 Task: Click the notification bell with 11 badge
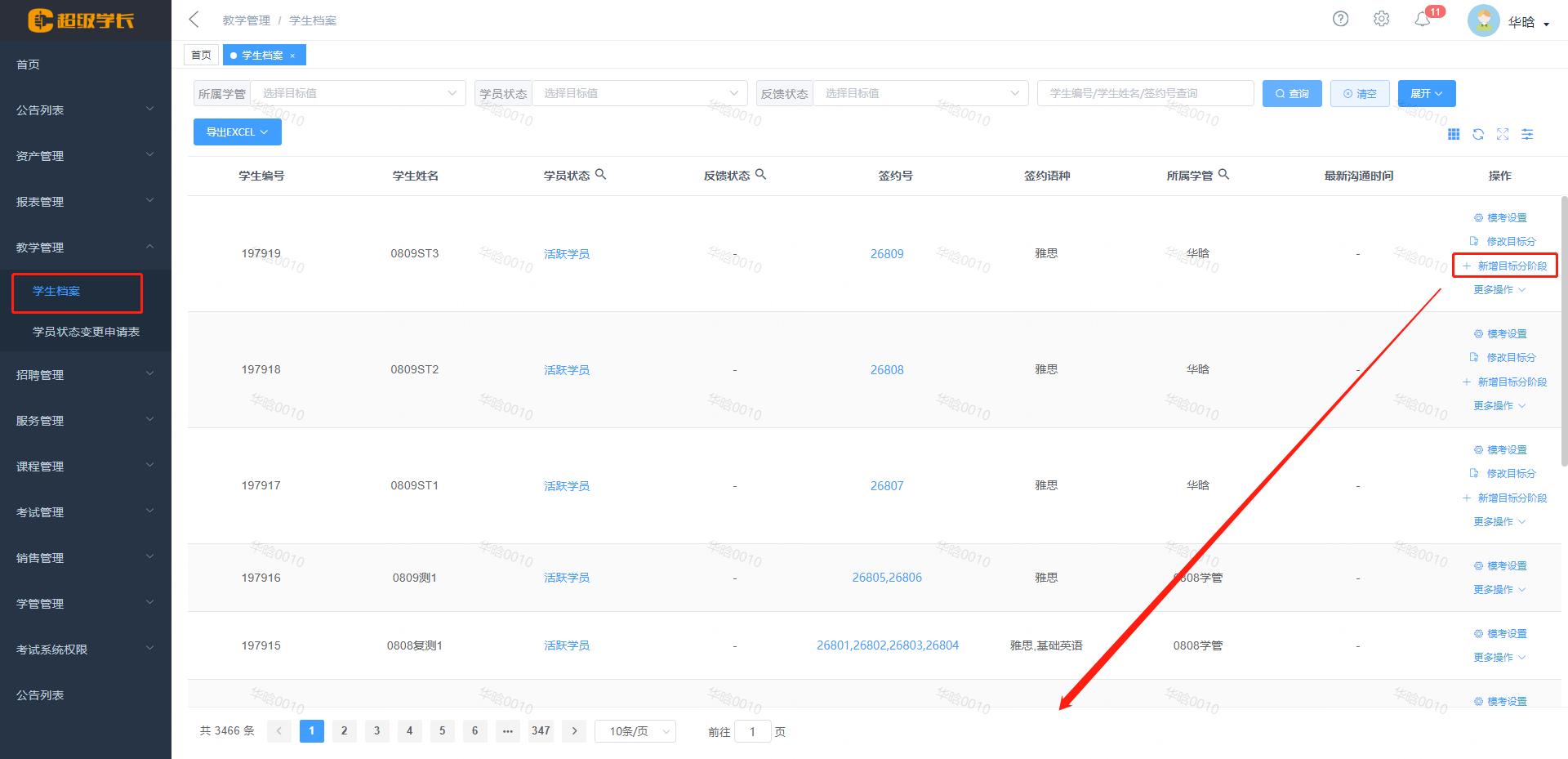point(1423,19)
